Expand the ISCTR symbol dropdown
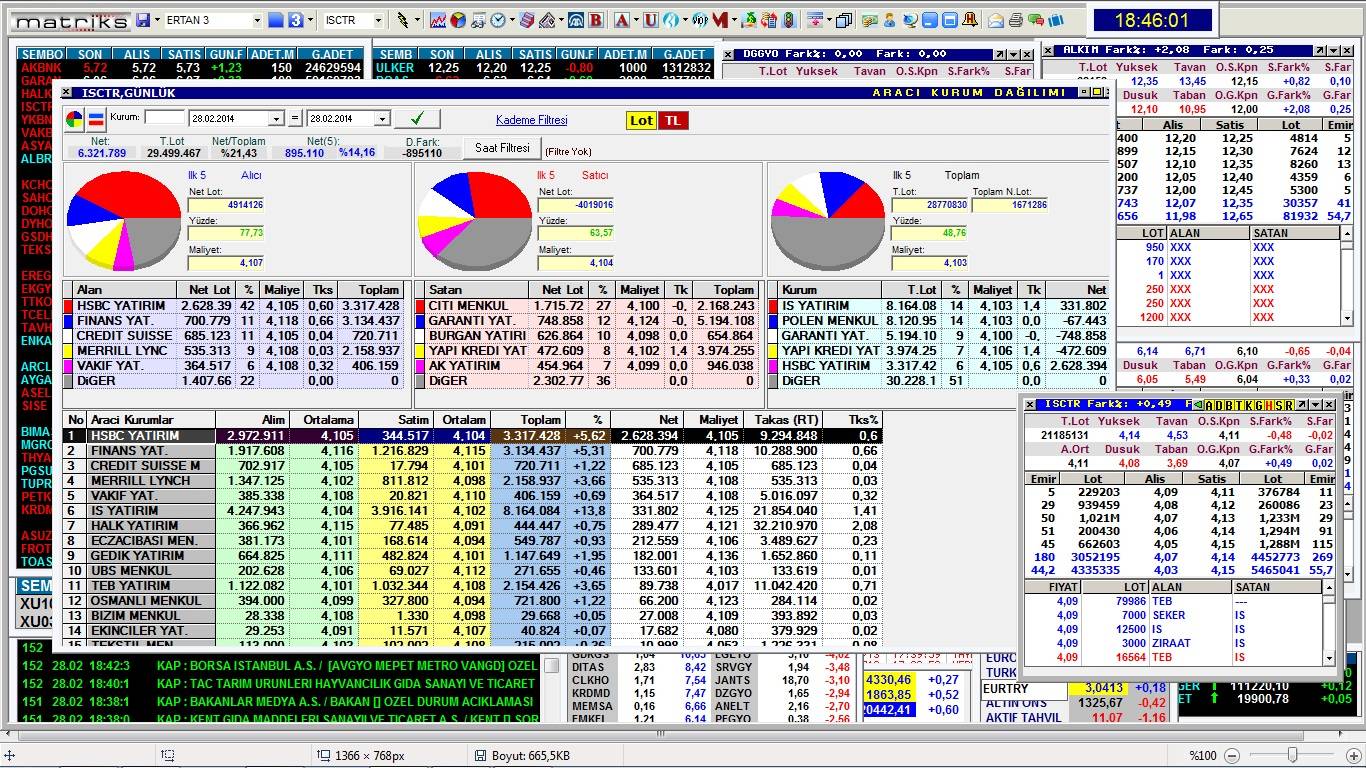 point(378,20)
